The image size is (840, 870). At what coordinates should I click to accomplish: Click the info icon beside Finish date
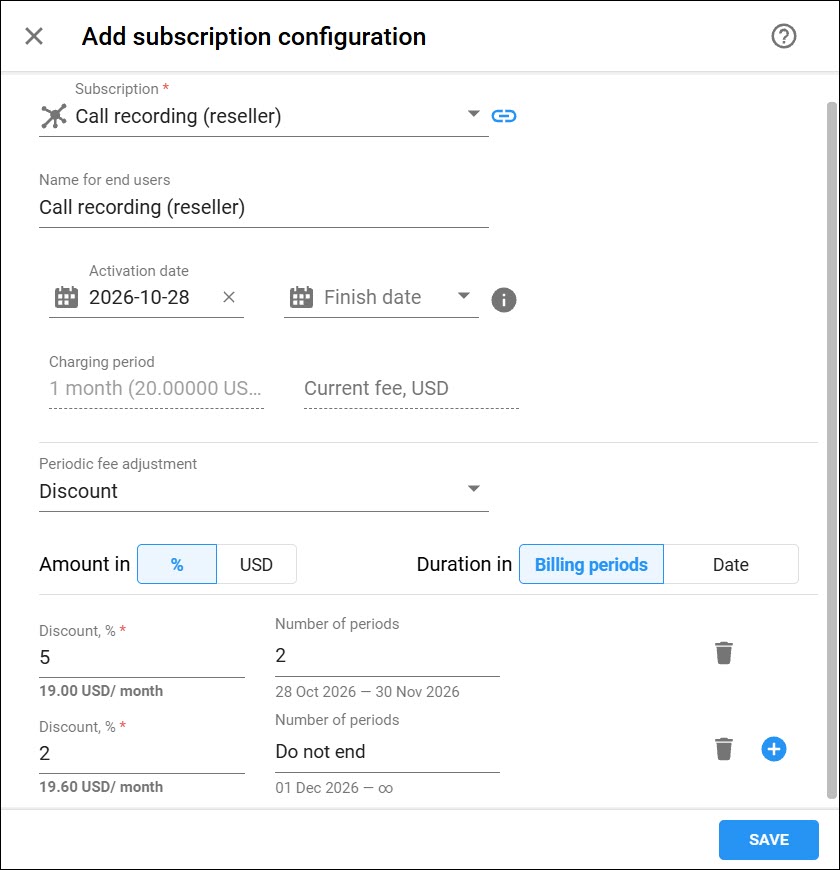(504, 300)
